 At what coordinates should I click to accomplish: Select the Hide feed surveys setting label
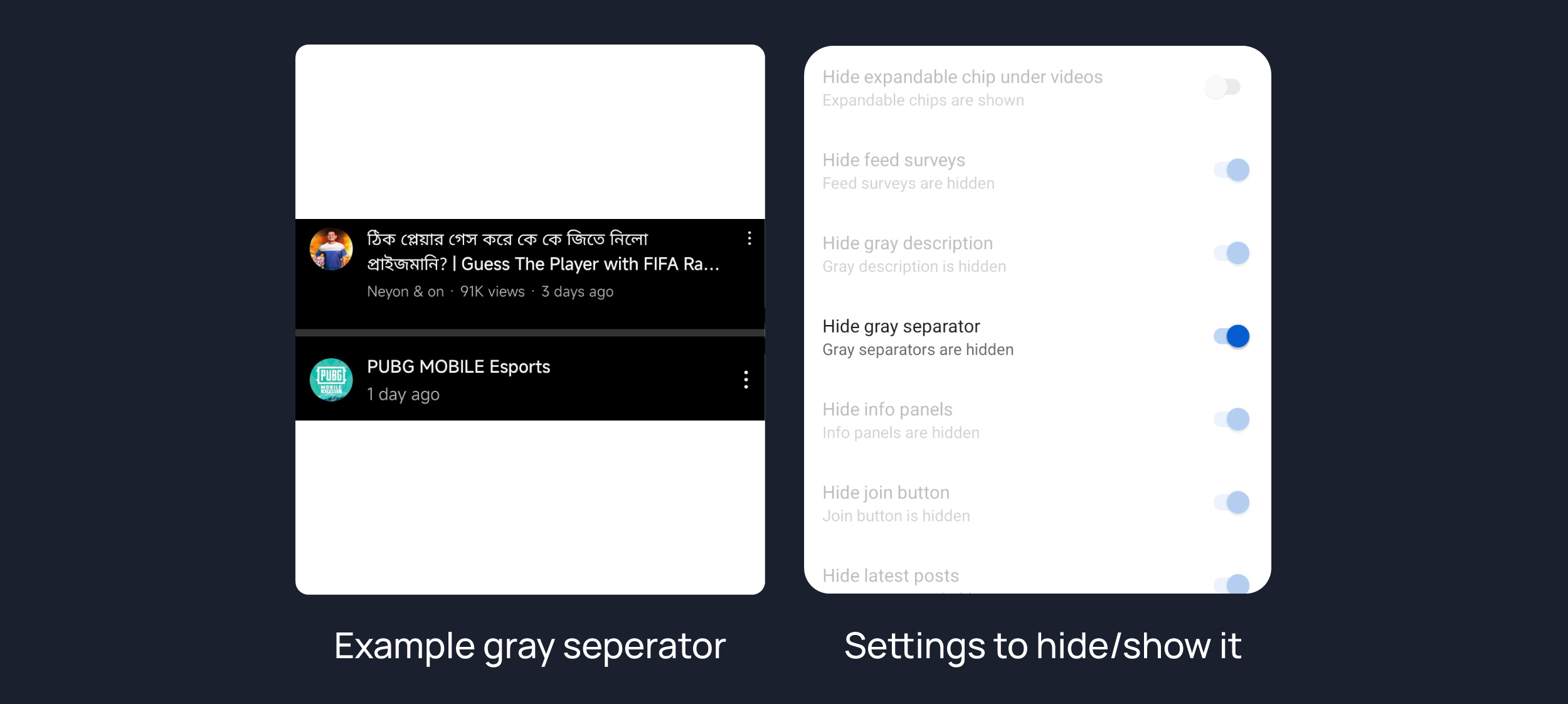[893, 161]
